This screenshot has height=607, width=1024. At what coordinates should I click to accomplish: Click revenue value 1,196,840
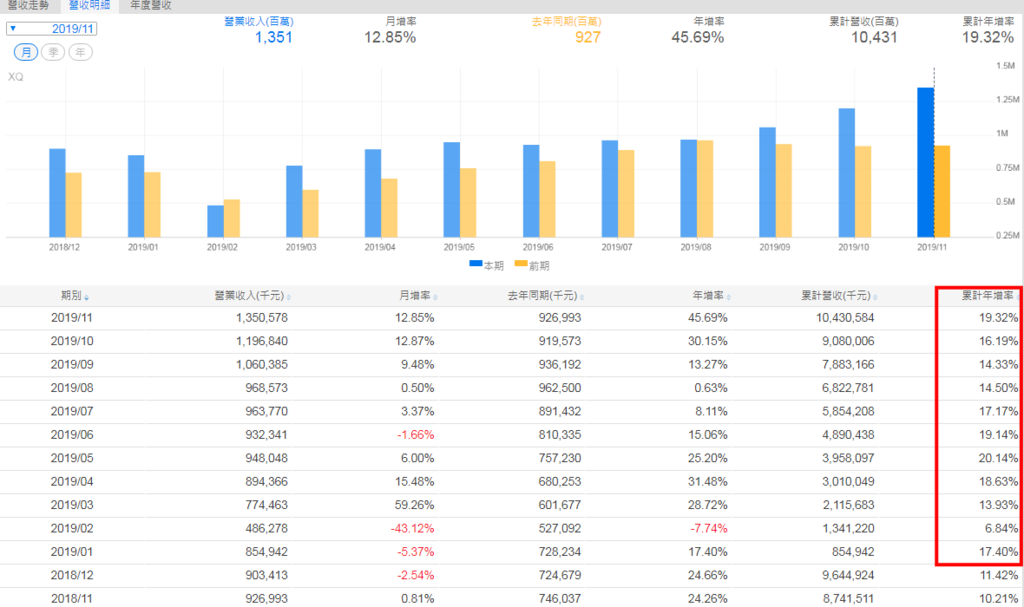[262, 342]
